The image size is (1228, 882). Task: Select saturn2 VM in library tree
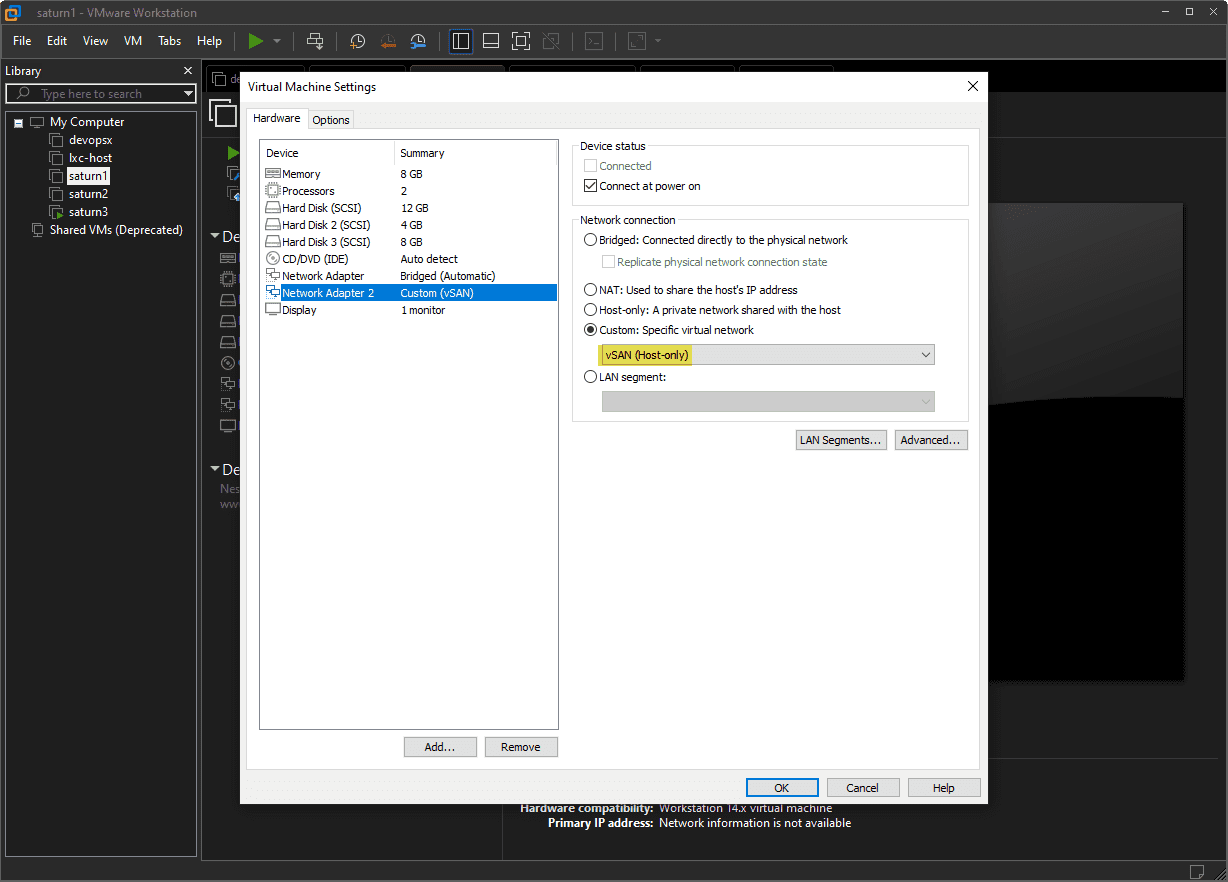(88, 194)
